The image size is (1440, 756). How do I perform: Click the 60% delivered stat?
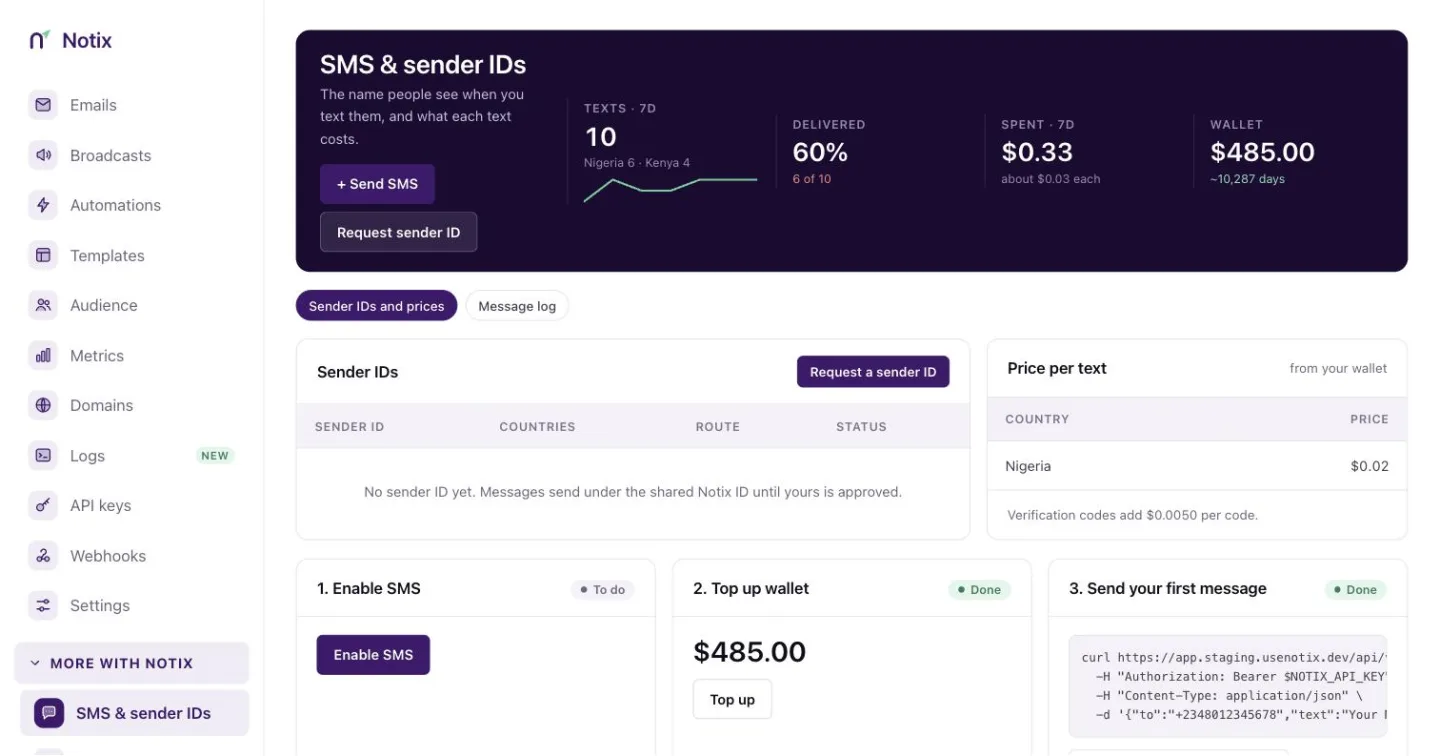pos(820,152)
